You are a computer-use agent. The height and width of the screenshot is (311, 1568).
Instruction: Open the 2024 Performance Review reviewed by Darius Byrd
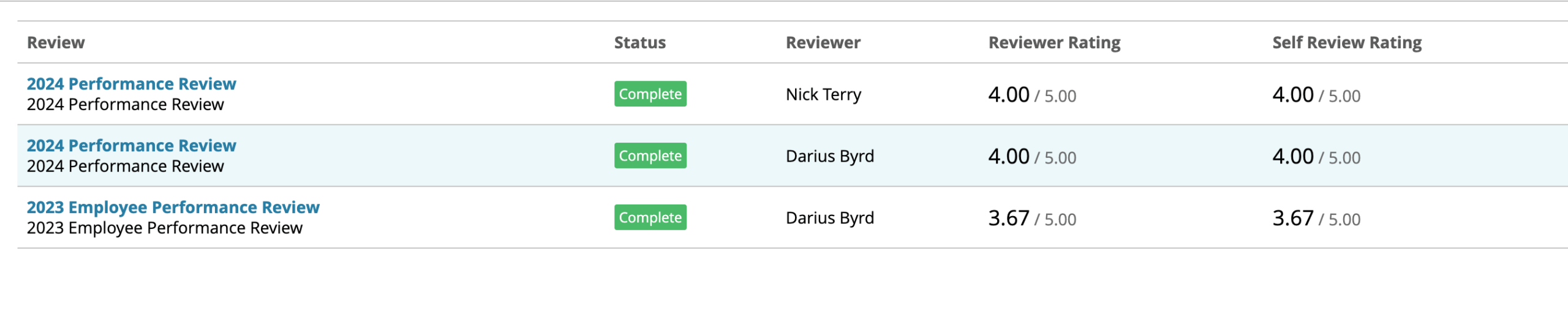pos(131,146)
